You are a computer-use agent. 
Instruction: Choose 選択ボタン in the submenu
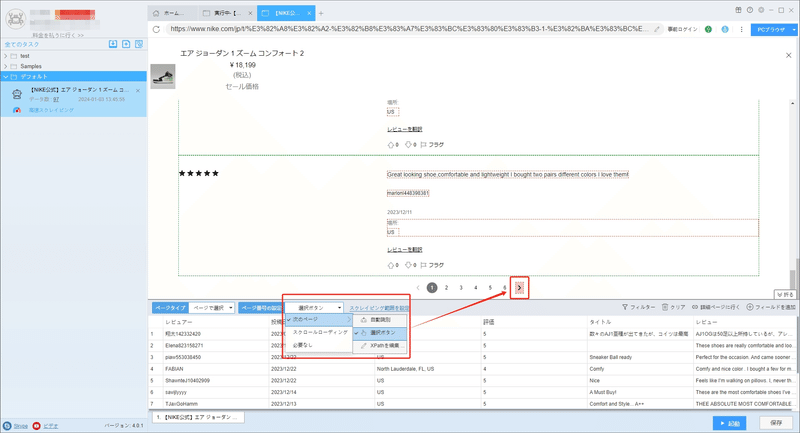click(x=381, y=333)
